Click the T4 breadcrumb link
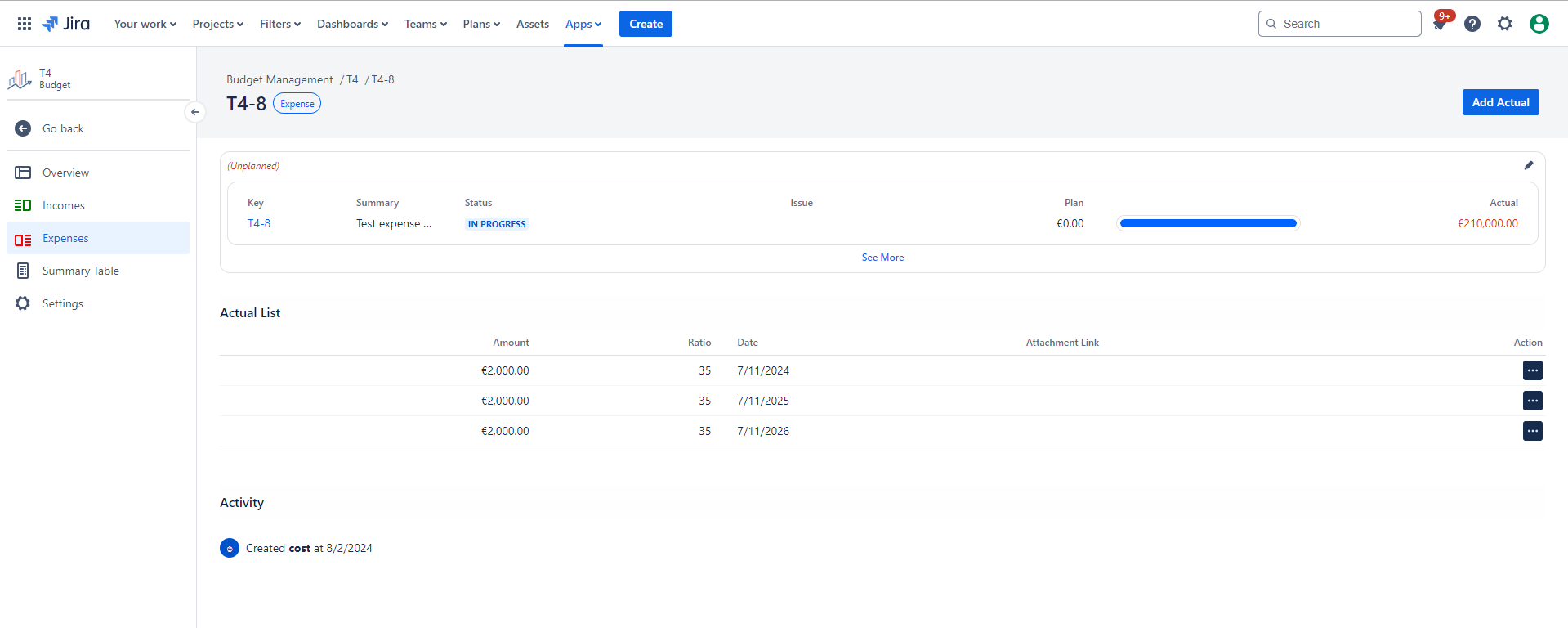The image size is (1568, 628). click(352, 79)
